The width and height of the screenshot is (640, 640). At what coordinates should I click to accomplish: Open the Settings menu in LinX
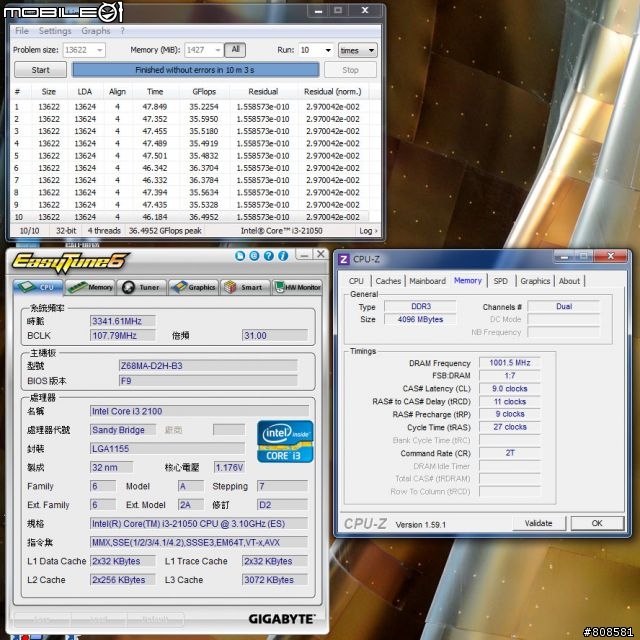point(55,31)
